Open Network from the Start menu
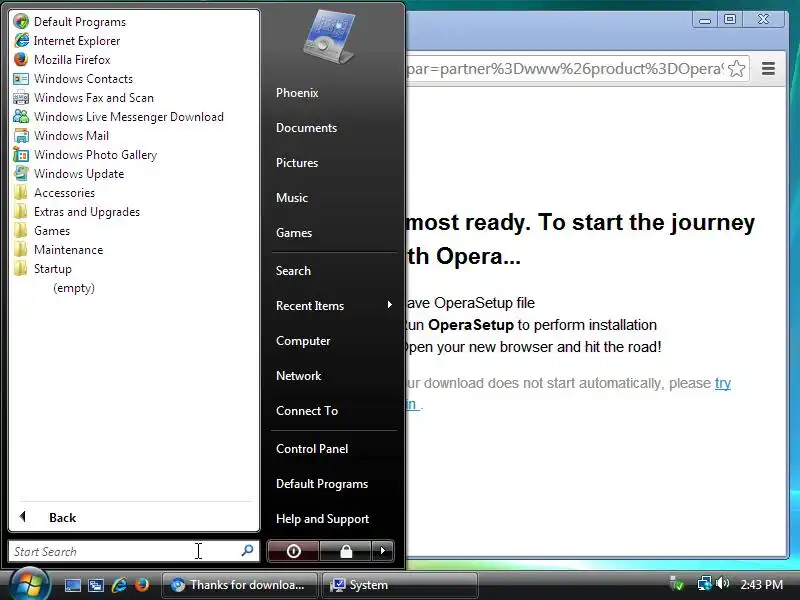The image size is (800, 600). (298, 376)
